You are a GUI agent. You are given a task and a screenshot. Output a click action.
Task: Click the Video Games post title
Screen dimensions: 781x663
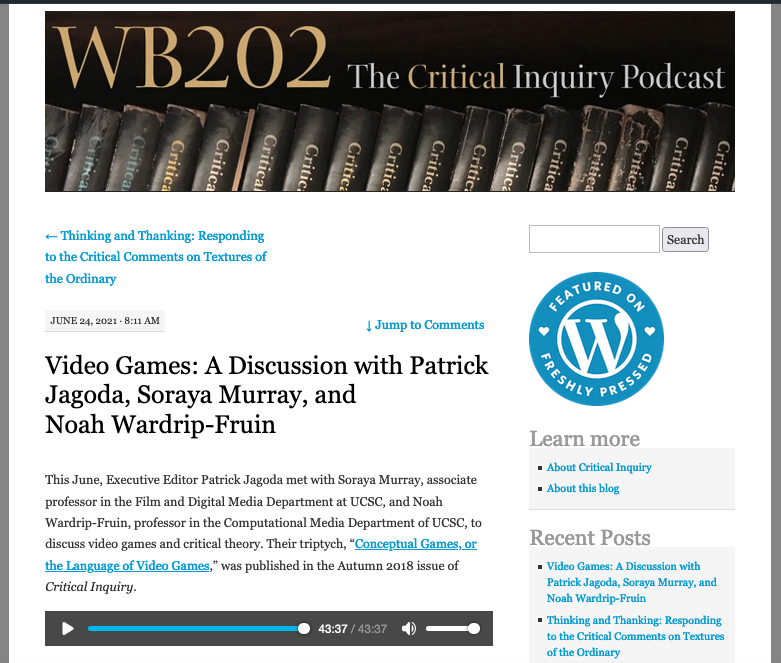(267, 394)
